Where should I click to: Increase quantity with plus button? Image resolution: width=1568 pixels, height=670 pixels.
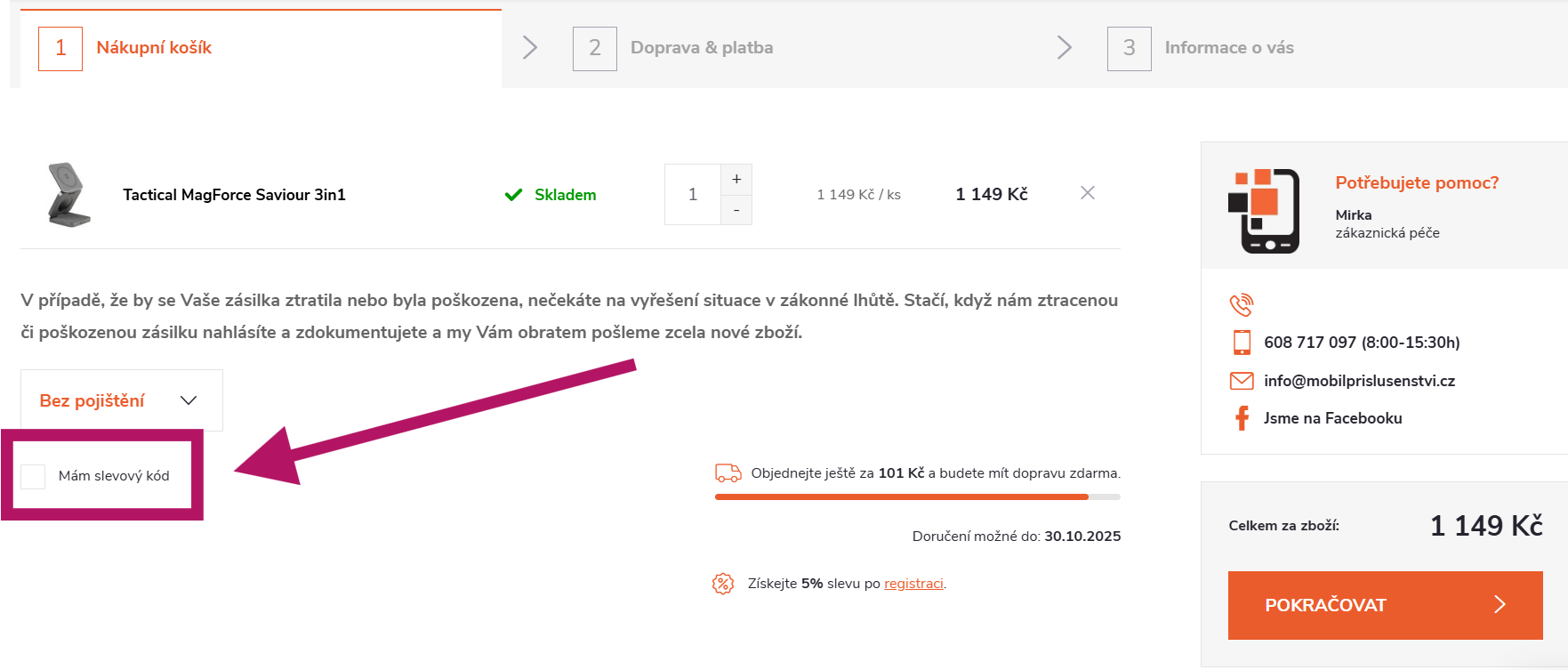pos(736,179)
